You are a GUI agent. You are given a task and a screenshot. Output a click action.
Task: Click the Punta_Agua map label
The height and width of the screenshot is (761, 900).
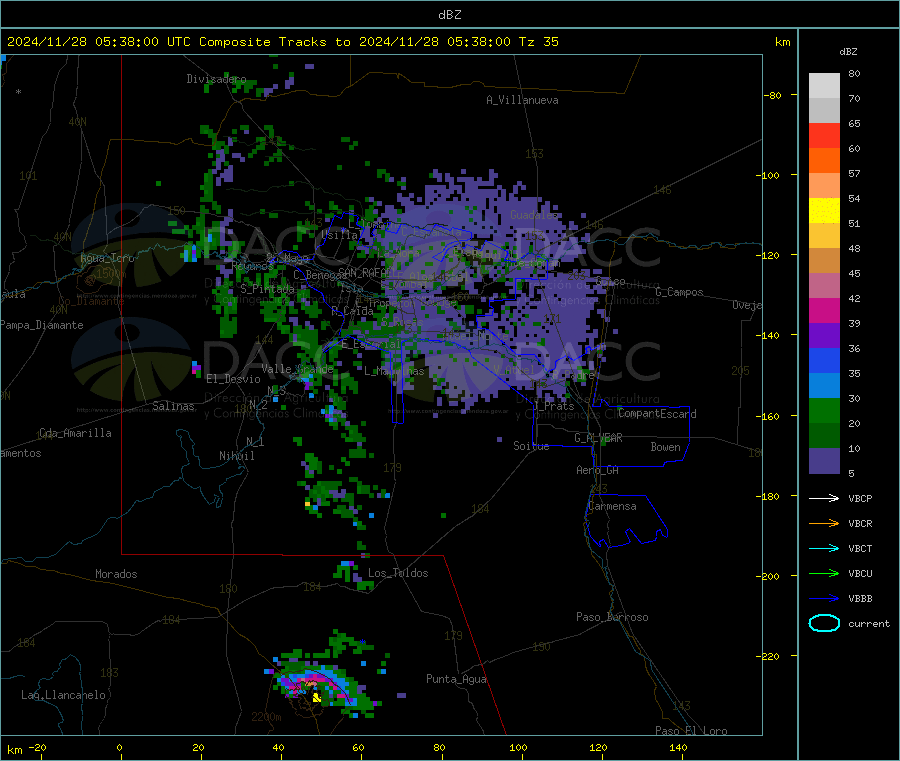click(456, 679)
